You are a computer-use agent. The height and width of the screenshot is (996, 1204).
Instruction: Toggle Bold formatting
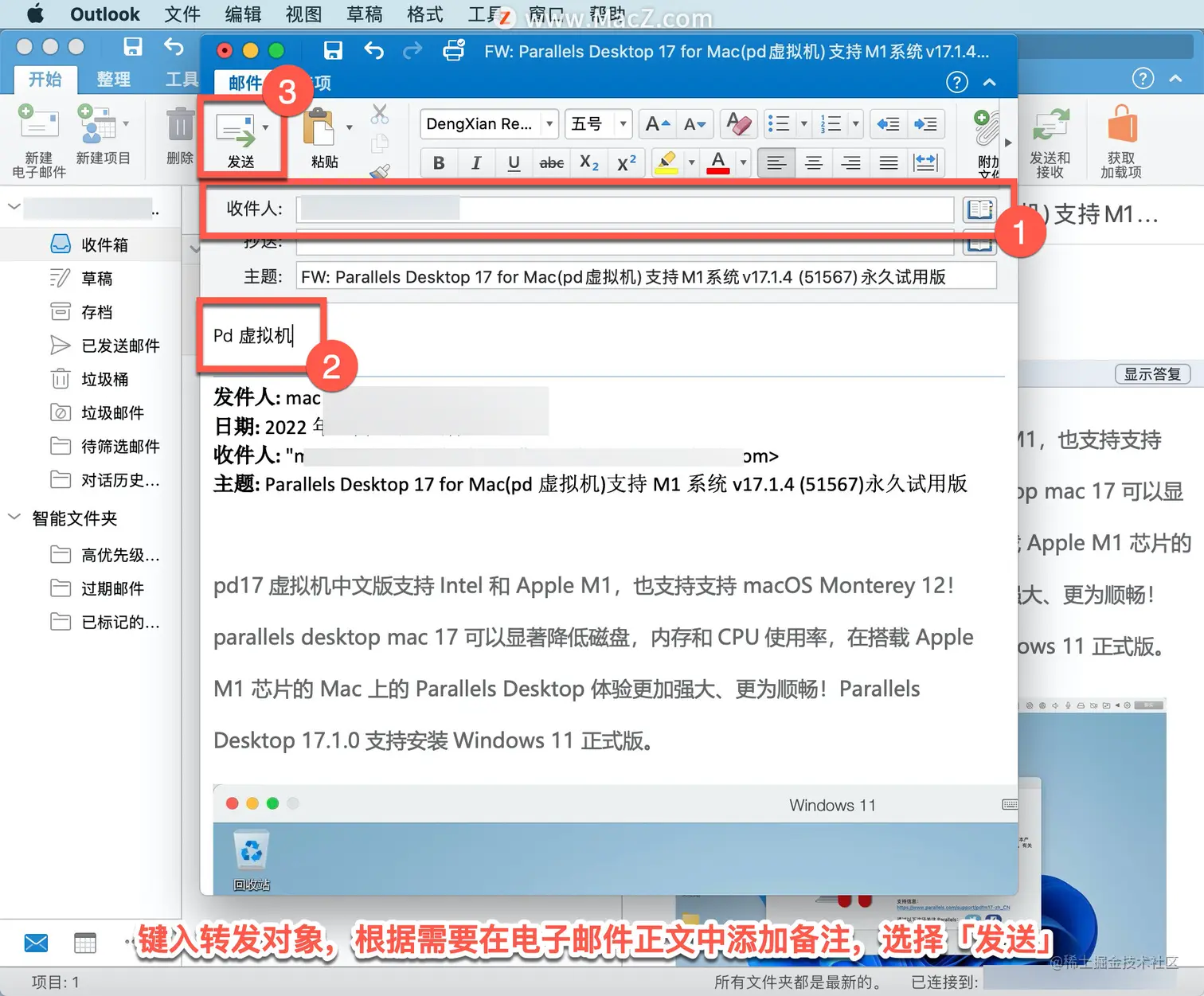coord(439,163)
